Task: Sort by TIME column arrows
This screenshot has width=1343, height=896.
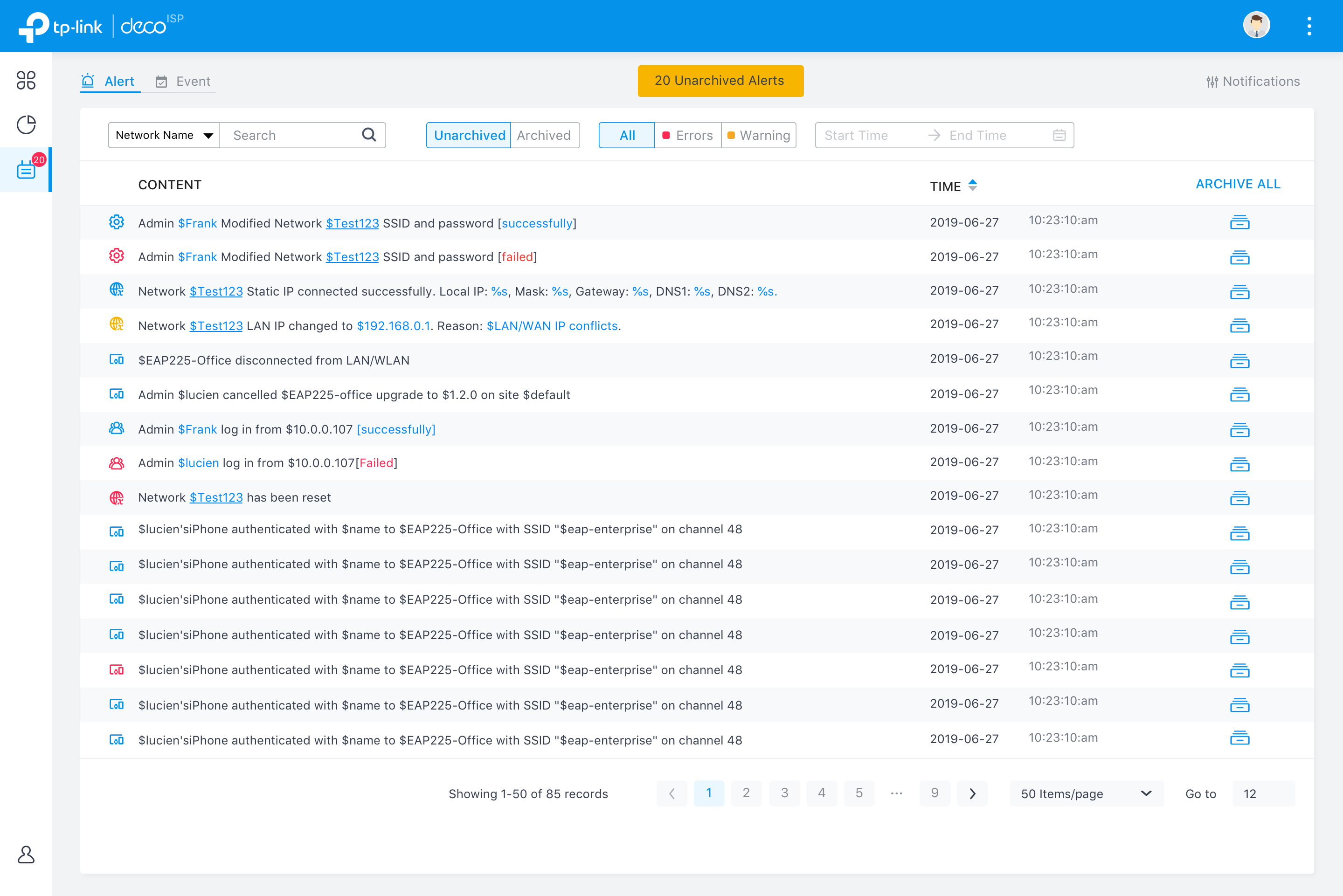Action: [x=972, y=186]
